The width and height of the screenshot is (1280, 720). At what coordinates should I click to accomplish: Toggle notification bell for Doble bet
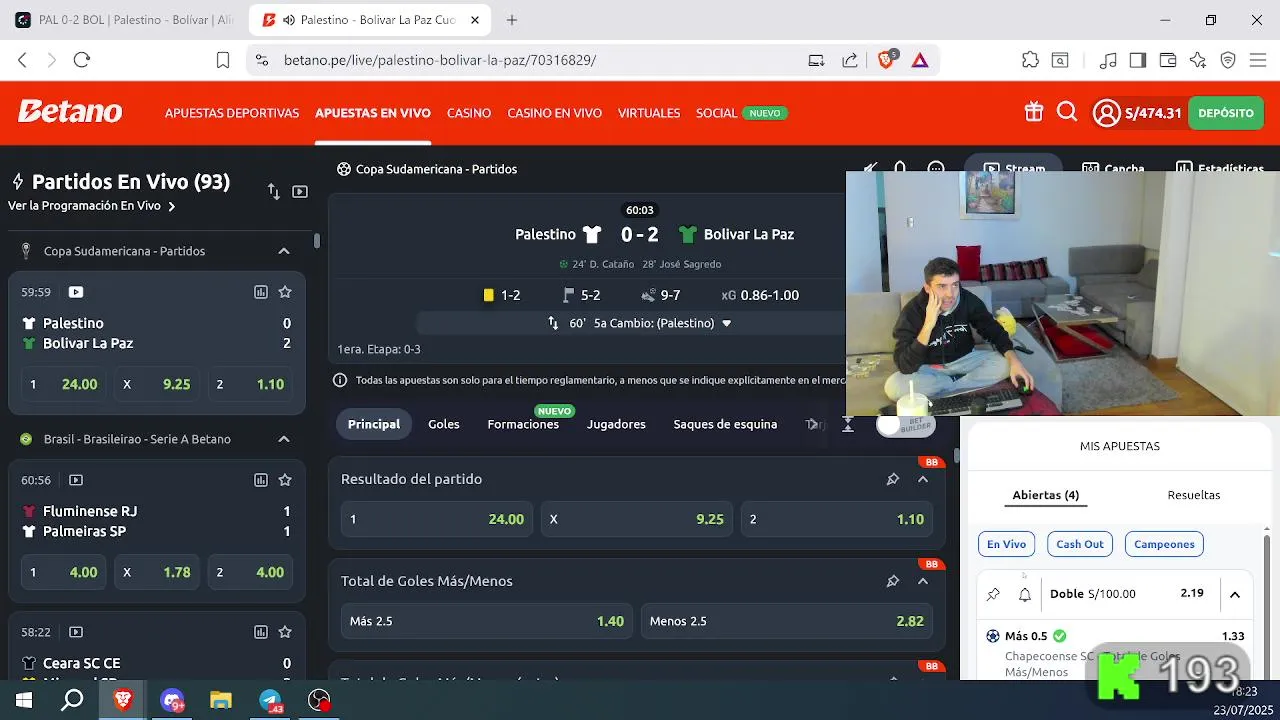pos(1025,594)
